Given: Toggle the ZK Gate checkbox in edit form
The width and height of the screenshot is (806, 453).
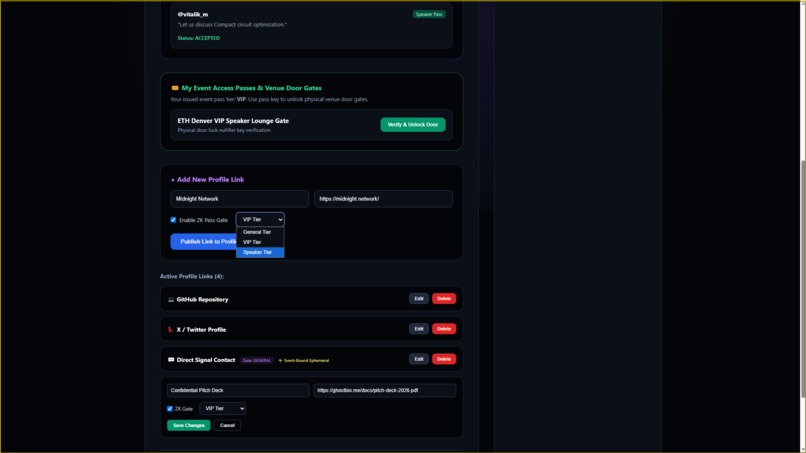Looking at the screenshot, I should [x=170, y=409].
